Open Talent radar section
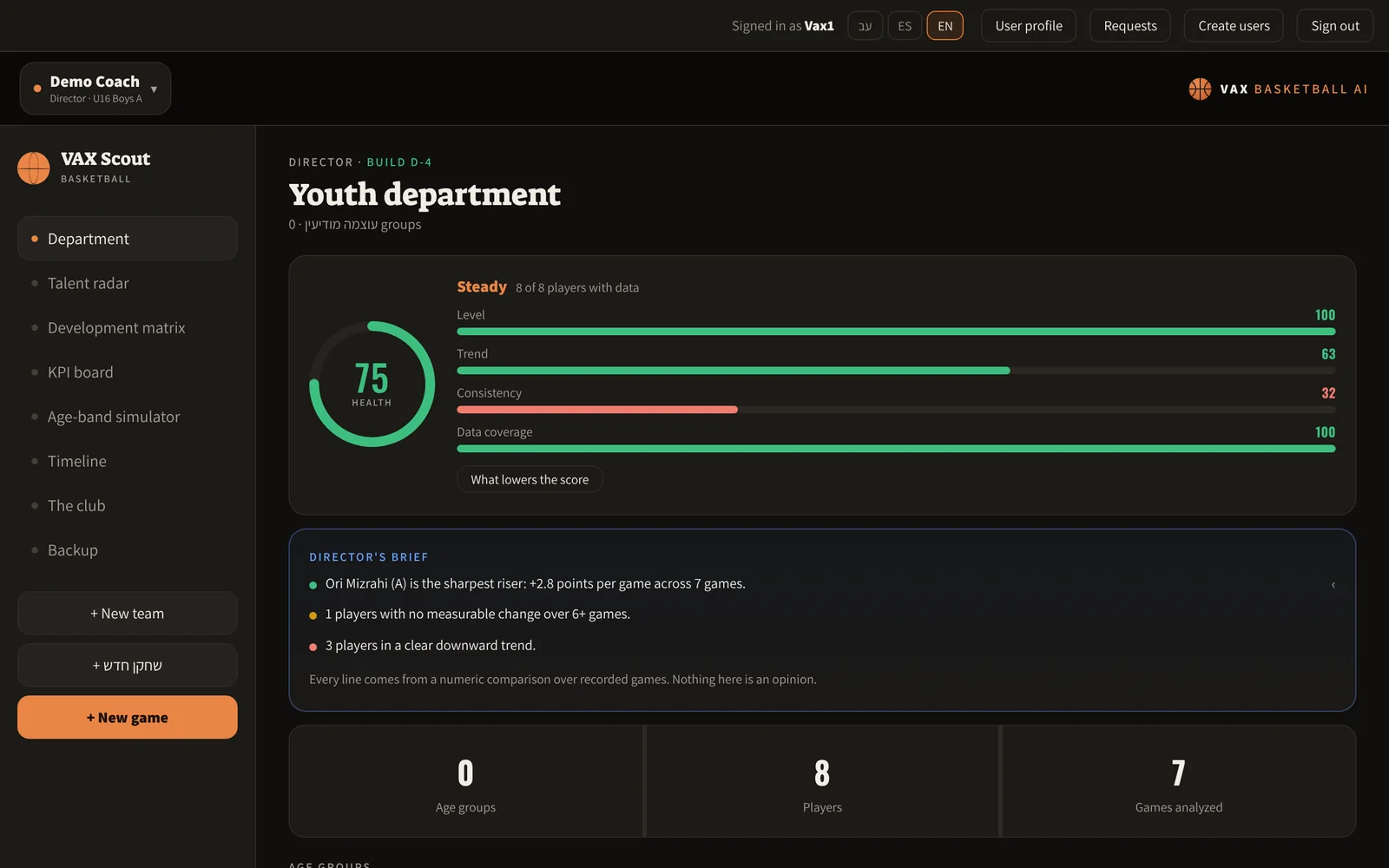The height and width of the screenshot is (868, 1389). (x=128, y=283)
